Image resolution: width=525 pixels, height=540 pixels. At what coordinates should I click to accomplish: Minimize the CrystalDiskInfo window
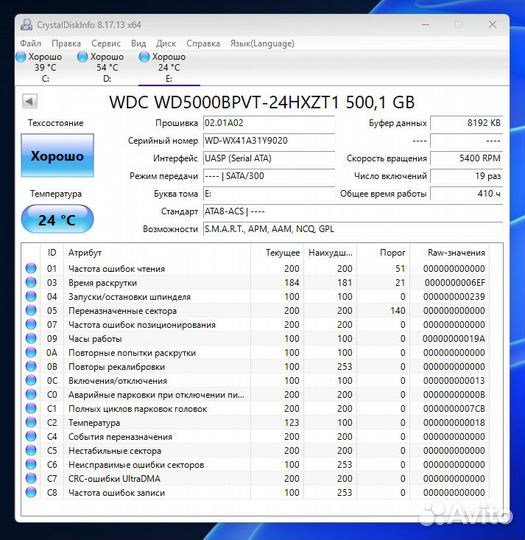coord(425,24)
